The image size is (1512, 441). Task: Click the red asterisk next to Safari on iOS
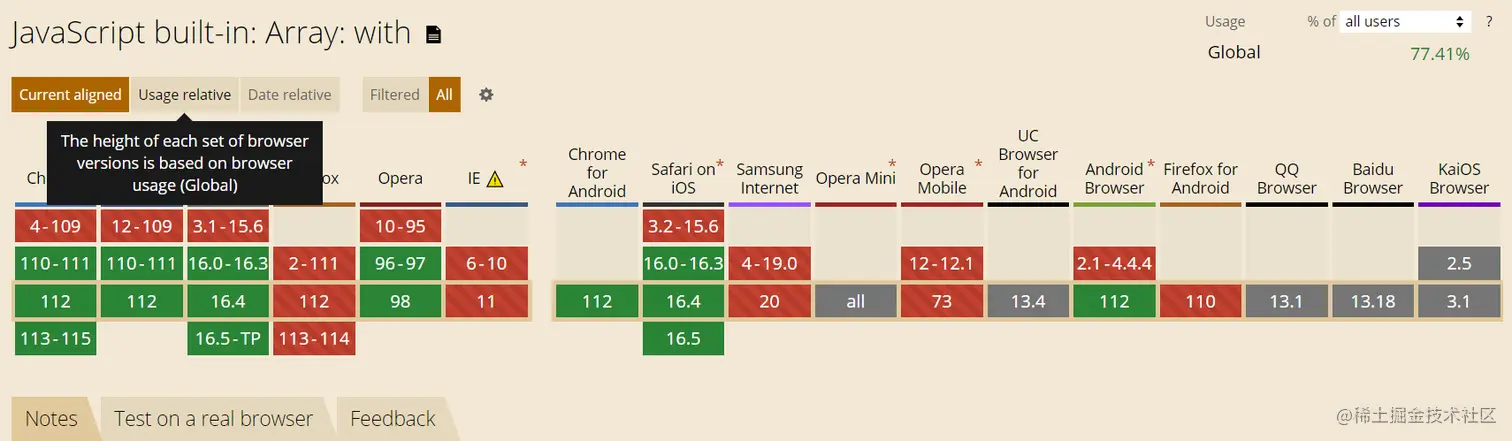click(720, 161)
